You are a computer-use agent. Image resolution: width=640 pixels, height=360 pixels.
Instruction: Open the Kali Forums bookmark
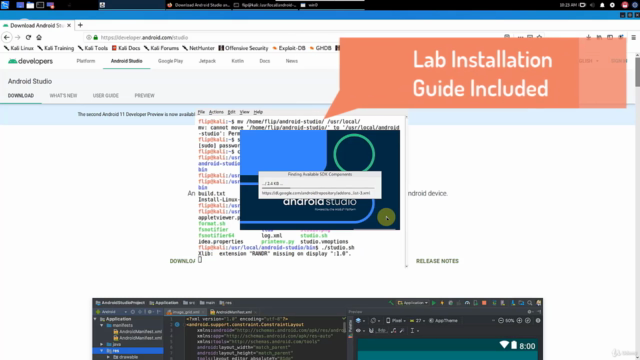[x=161, y=48]
